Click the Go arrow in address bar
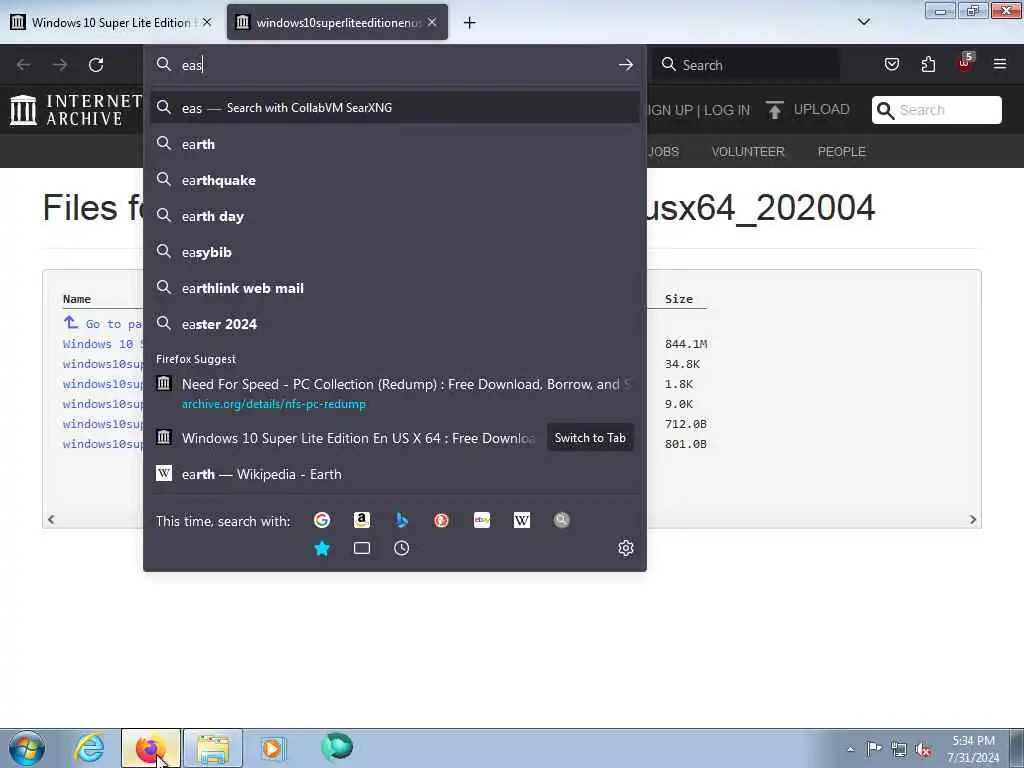 pos(626,65)
